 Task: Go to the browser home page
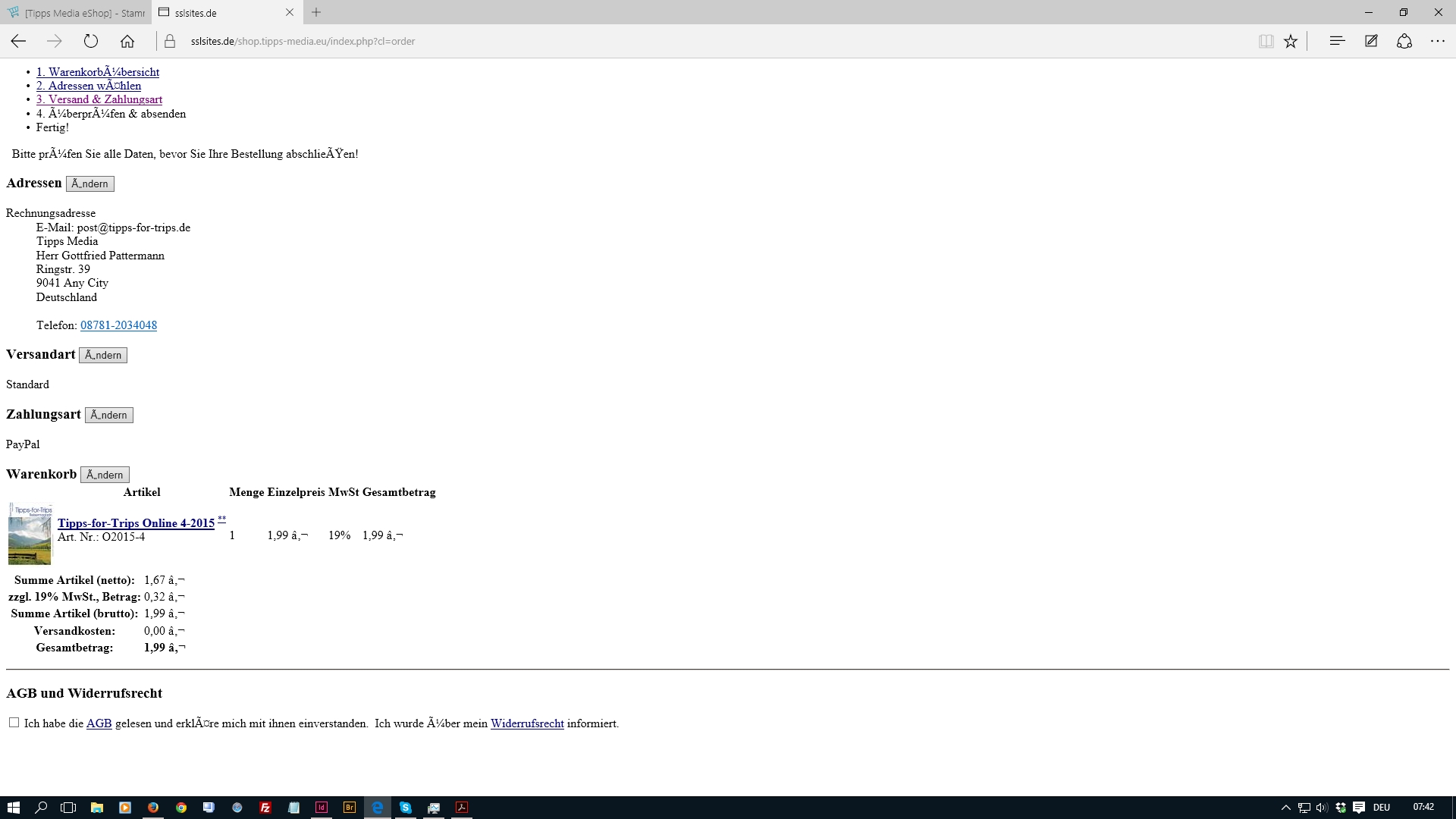click(127, 42)
